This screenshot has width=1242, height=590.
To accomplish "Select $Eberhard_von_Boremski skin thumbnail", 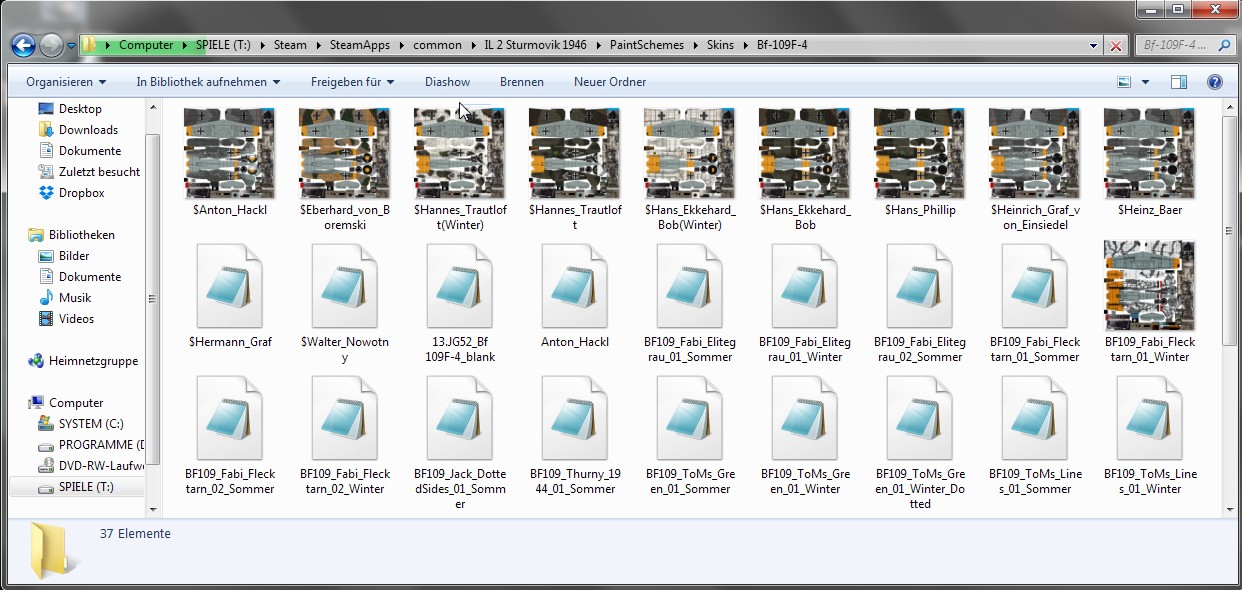I will click(x=345, y=154).
